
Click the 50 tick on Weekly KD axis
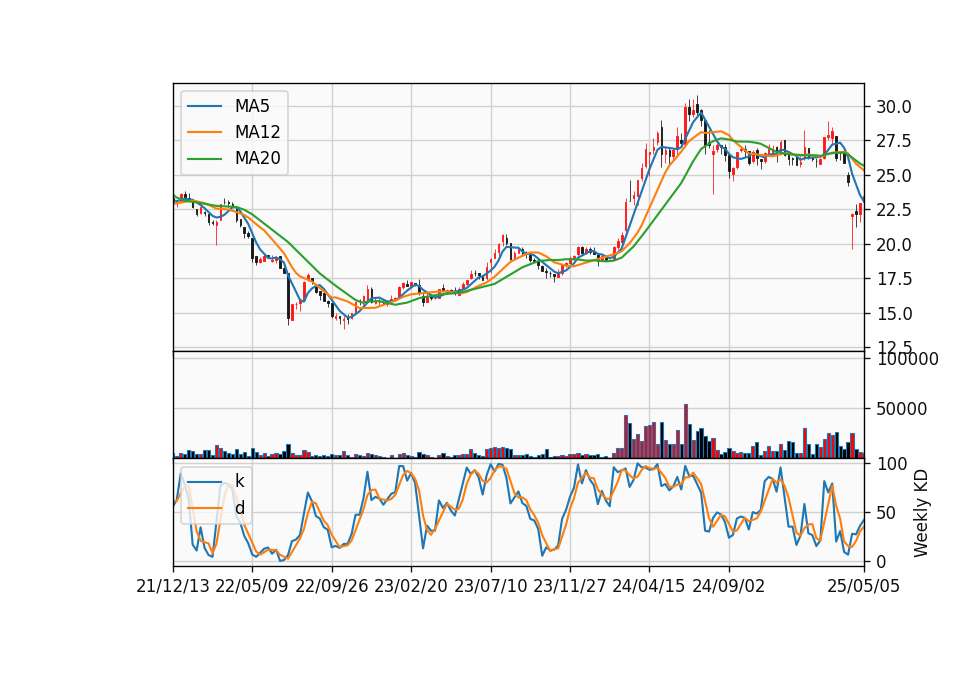(886, 513)
